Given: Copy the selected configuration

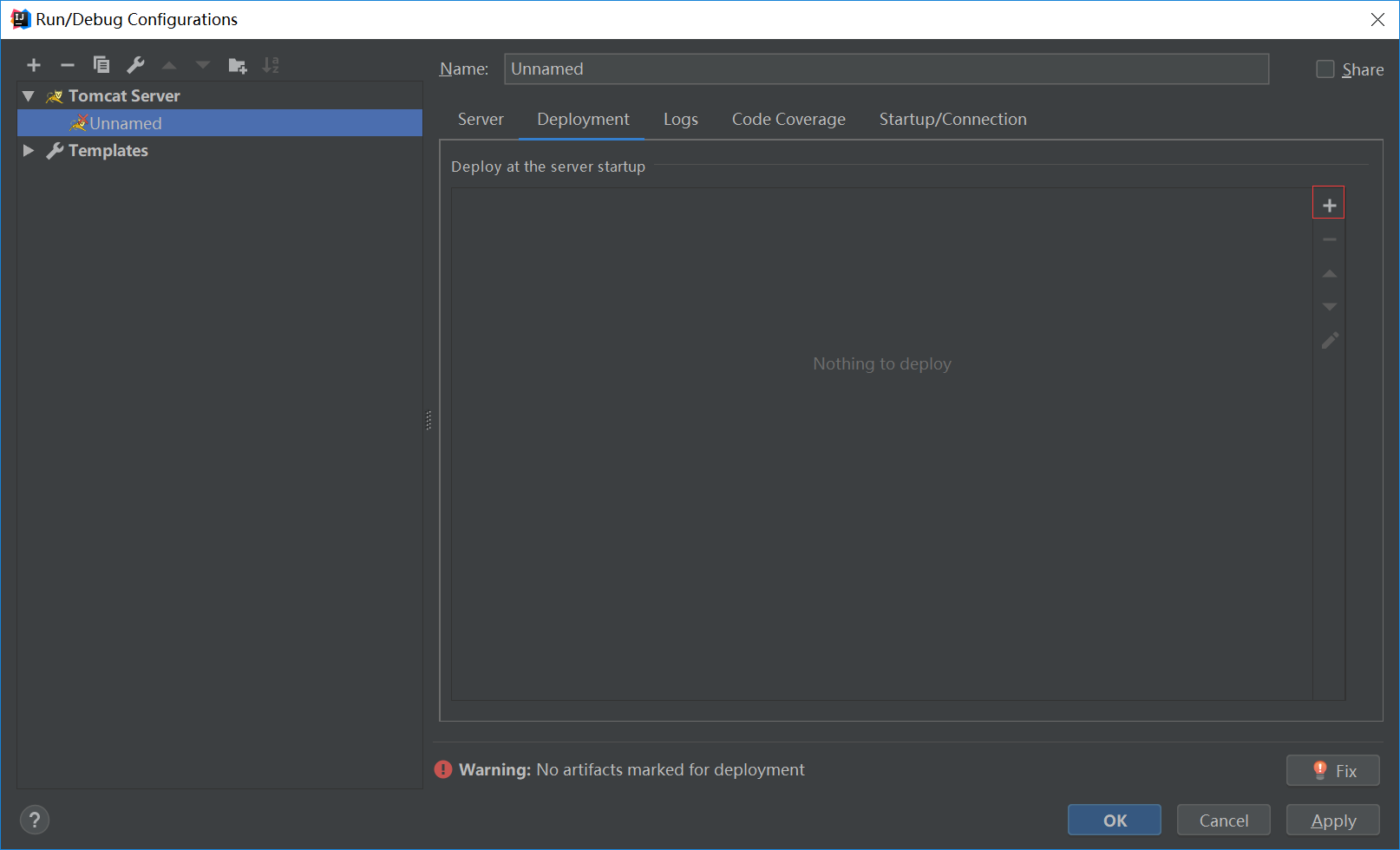Looking at the screenshot, I should pyautogui.click(x=101, y=65).
